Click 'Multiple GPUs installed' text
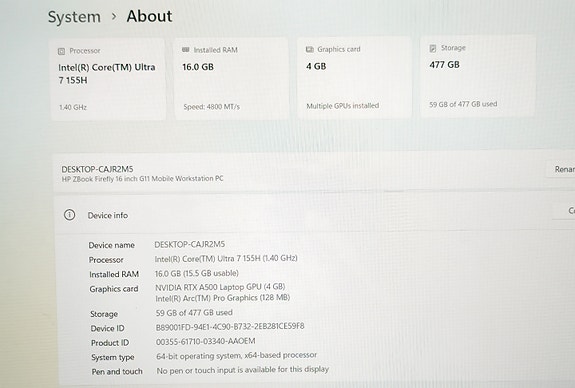 point(343,106)
